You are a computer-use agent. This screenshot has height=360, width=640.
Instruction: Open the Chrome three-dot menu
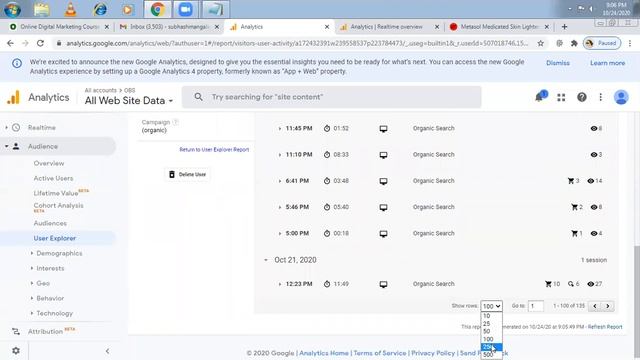pos(630,43)
